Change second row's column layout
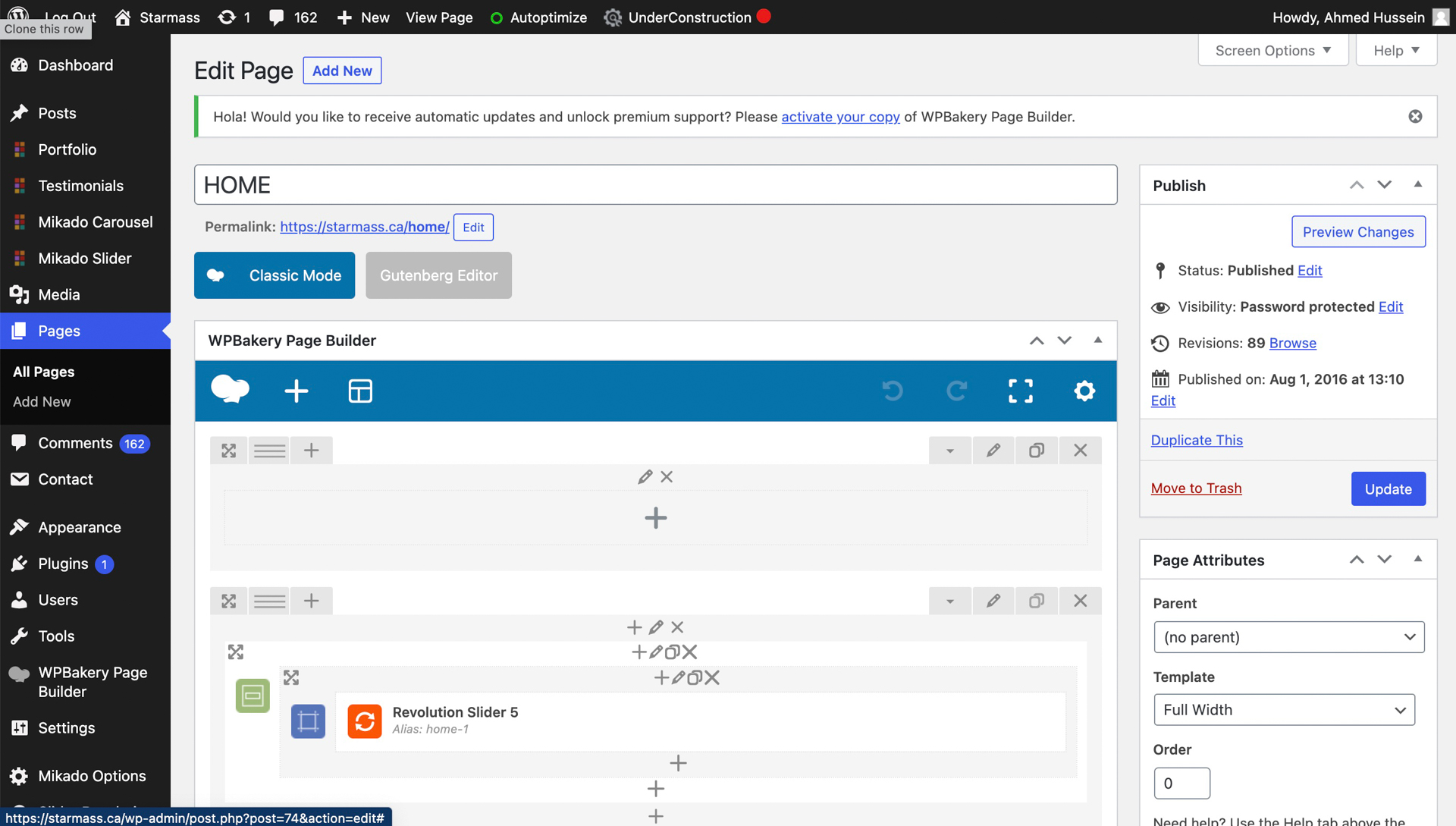 pos(269,601)
